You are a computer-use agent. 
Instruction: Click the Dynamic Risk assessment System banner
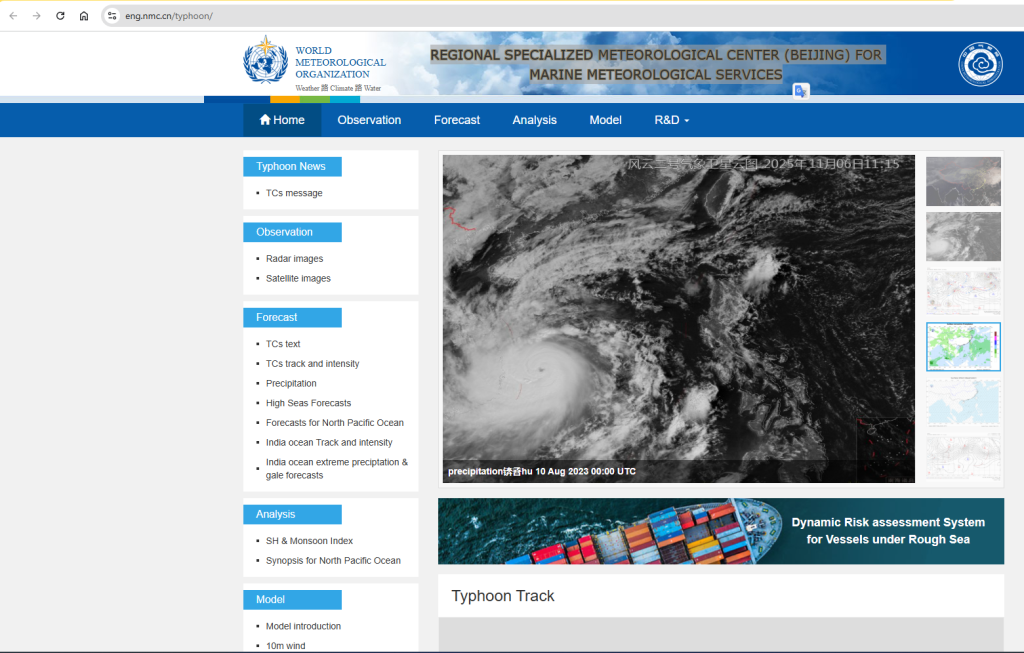(x=720, y=531)
